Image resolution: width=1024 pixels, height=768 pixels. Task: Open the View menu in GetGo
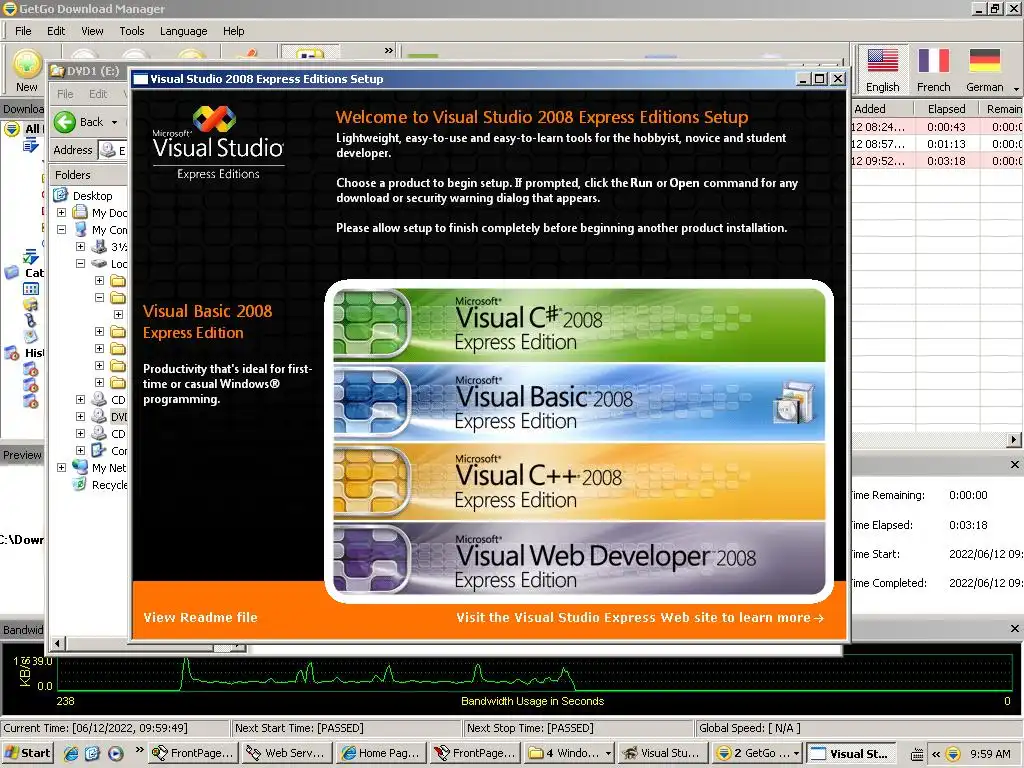point(92,31)
